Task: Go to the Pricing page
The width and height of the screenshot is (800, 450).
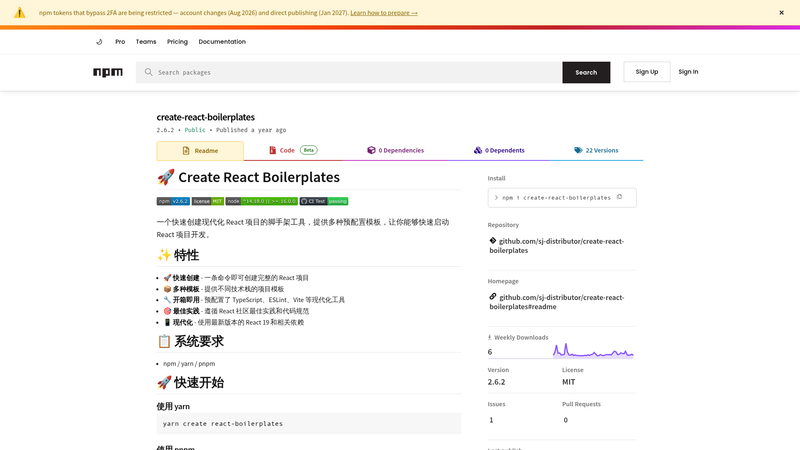Action: click(x=177, y=42)
